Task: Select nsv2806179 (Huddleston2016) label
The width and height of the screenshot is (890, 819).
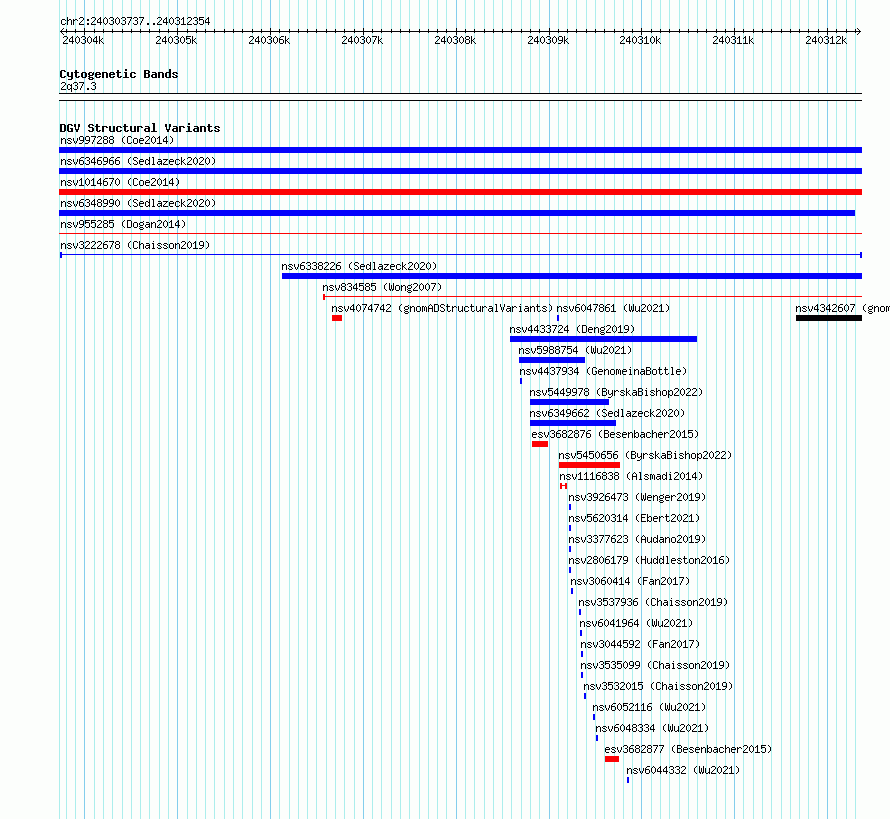Action: tap(649, 560)
